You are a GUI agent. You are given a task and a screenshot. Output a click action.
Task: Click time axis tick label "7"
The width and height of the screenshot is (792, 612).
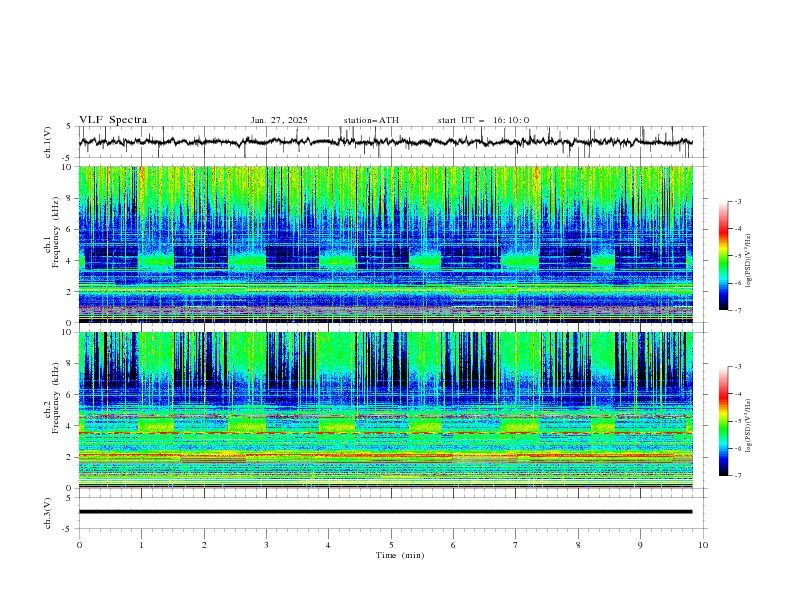pyautogui.click(x=516, y=545)
